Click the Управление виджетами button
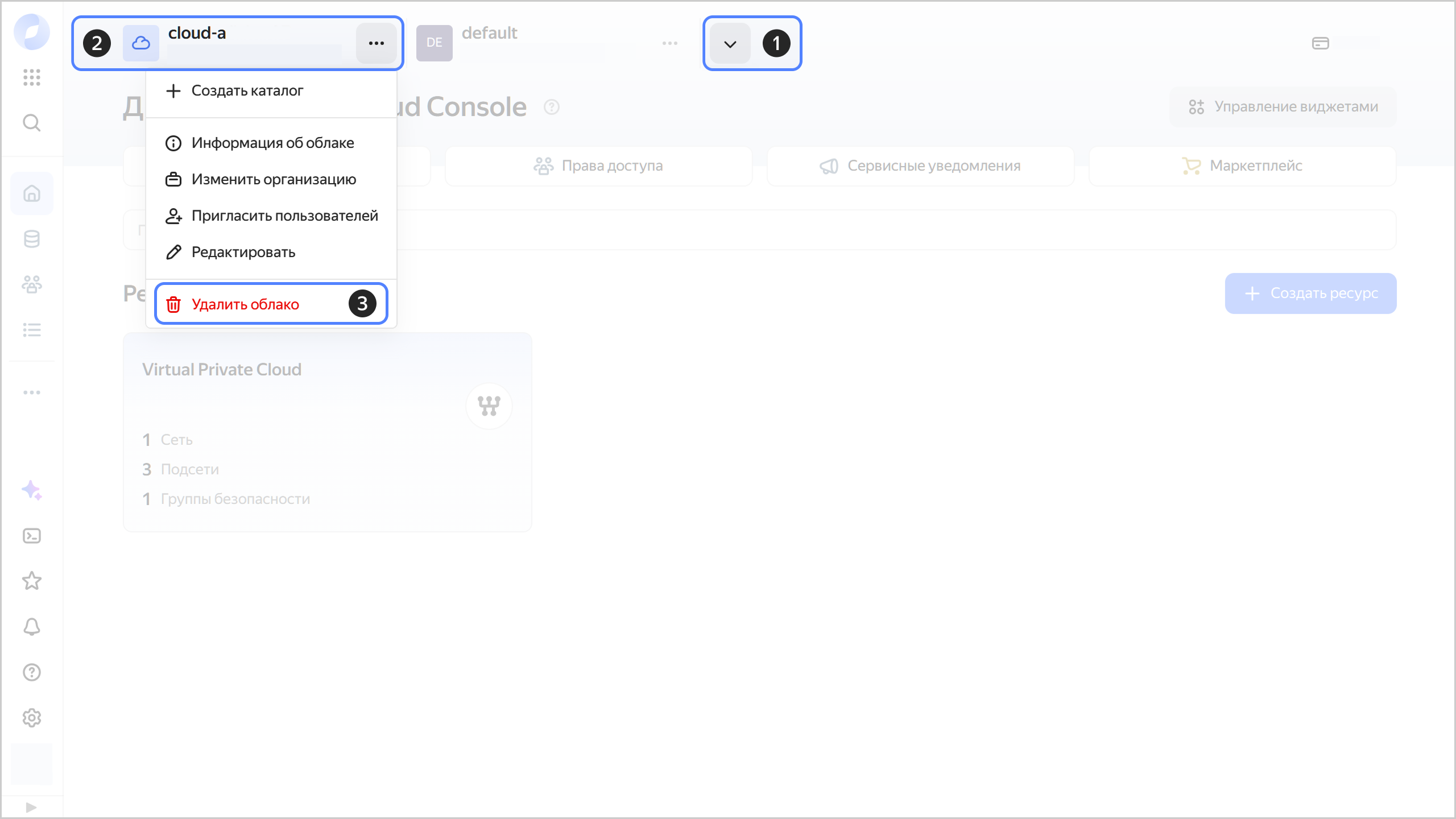This screenshot has width=1456, height=819. [x=1283, y=107]
